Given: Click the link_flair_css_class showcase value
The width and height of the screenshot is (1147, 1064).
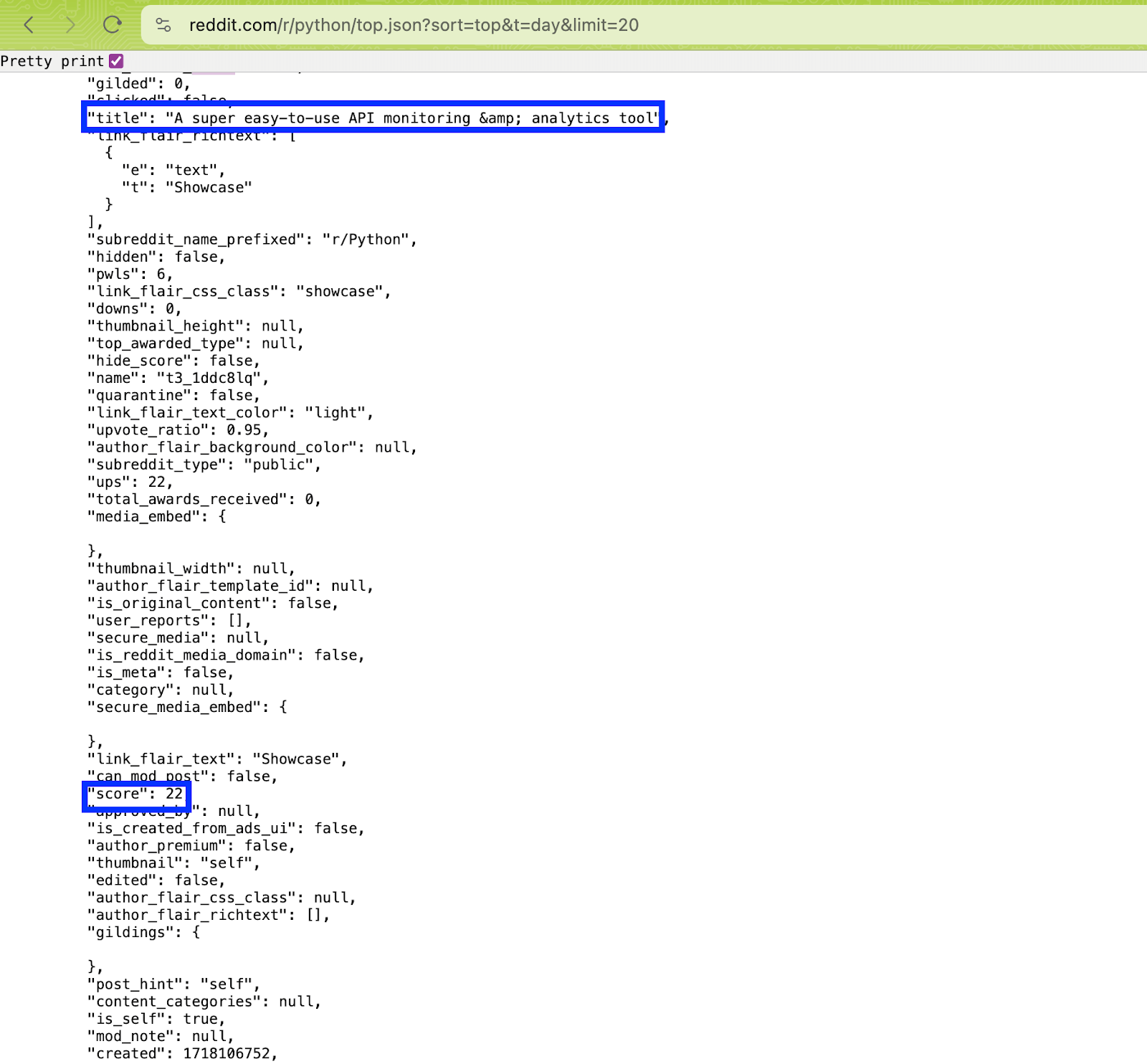Looking at the screenshot, I should (340, 291).
